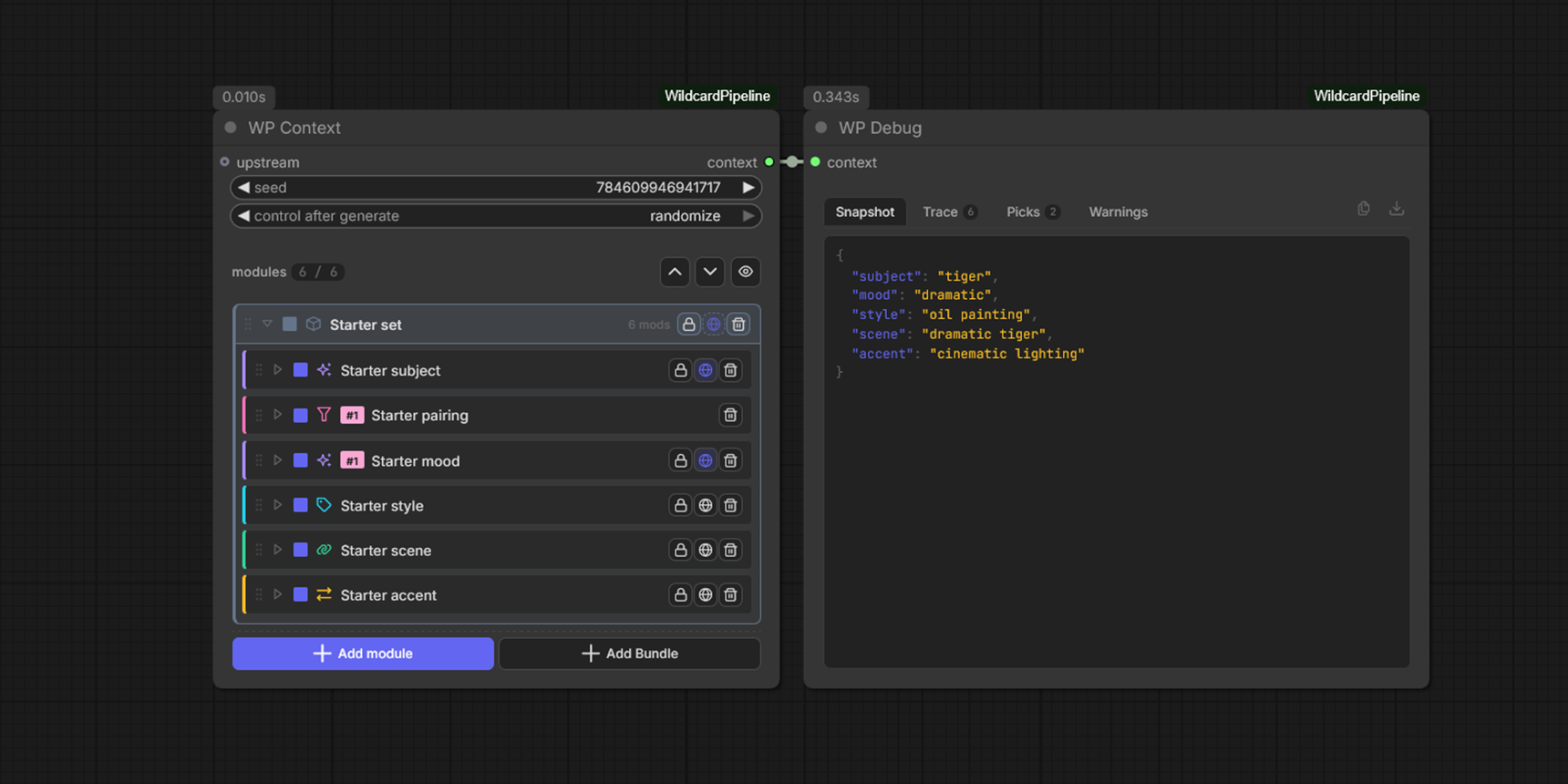Toggle globe icon on Starter accent
This screenshot has height=784, width=1568.
[706, 594]
